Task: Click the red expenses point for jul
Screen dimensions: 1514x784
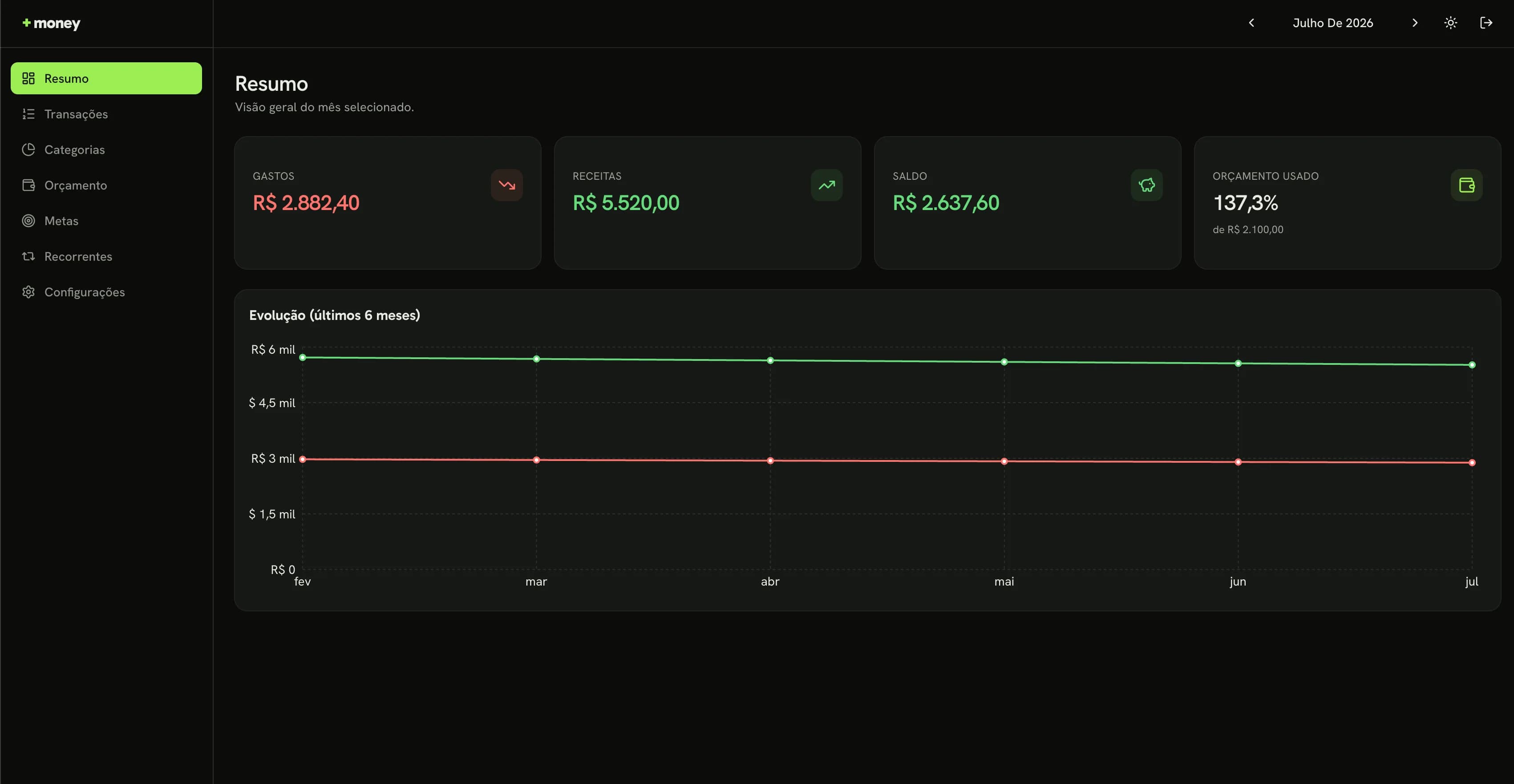Action: tap(1472, 463)
